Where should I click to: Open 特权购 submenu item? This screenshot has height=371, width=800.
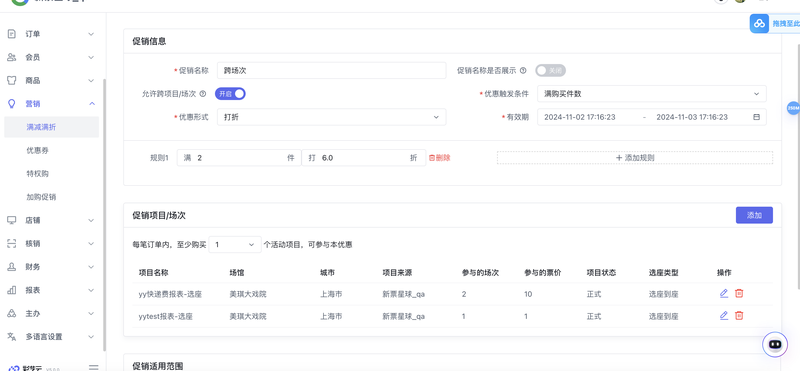[x=38, y=174]
